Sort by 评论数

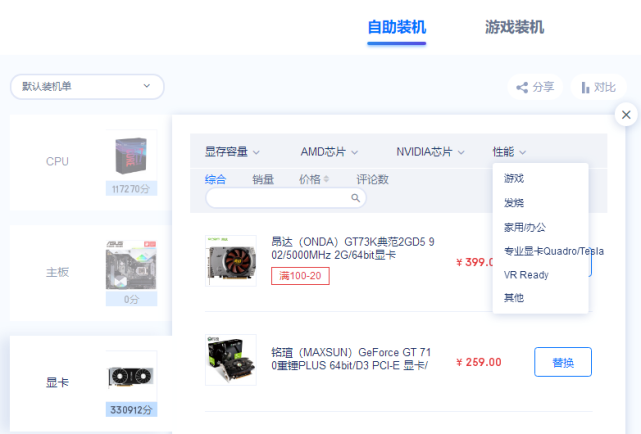click(x=372, y=179)
